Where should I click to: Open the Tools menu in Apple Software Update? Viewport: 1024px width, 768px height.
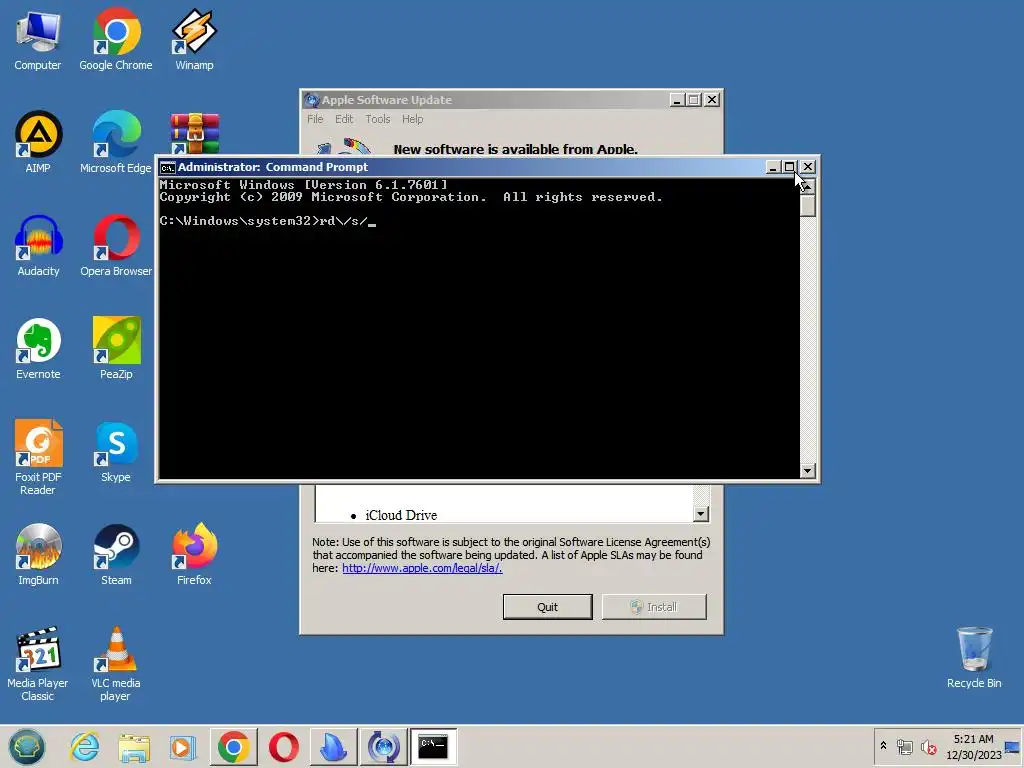click(377, 119)
